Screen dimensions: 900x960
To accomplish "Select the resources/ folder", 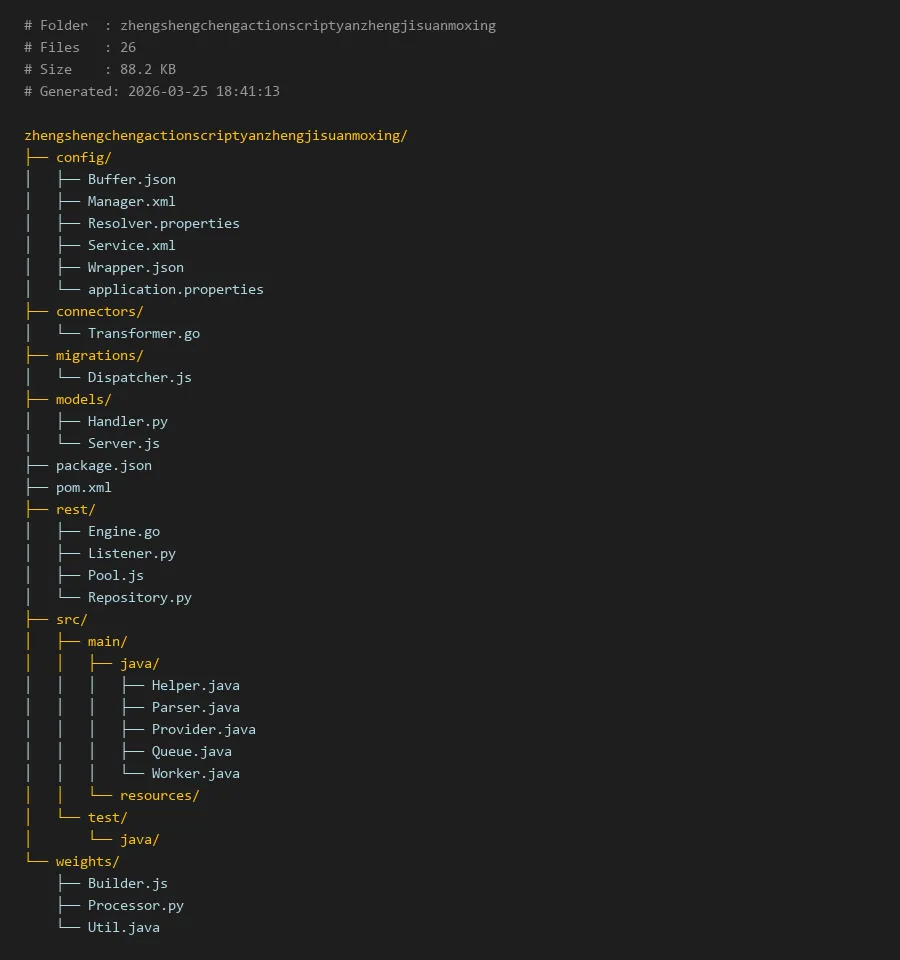I will (x=159, y=795).
